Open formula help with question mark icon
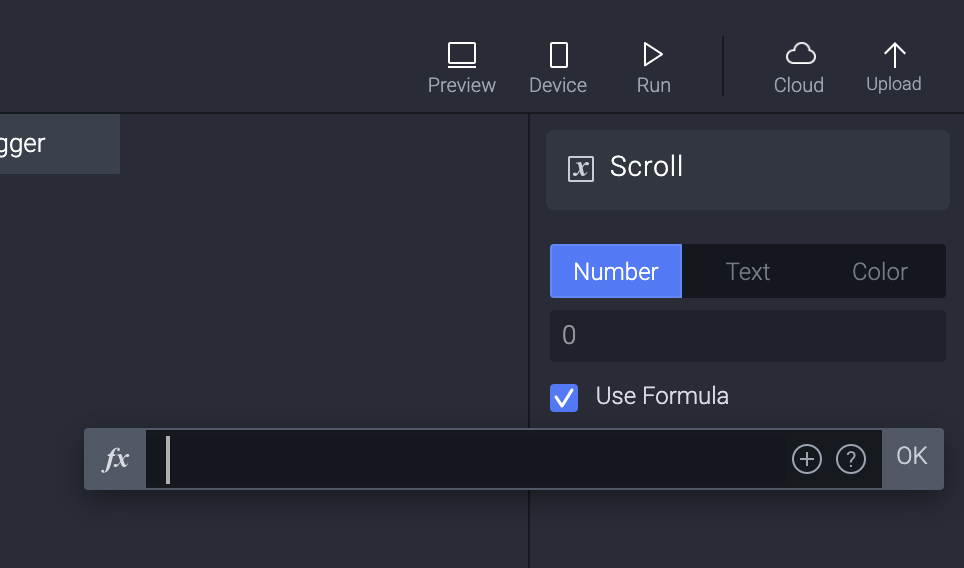964x568 pixels. [x=850, y=459]
